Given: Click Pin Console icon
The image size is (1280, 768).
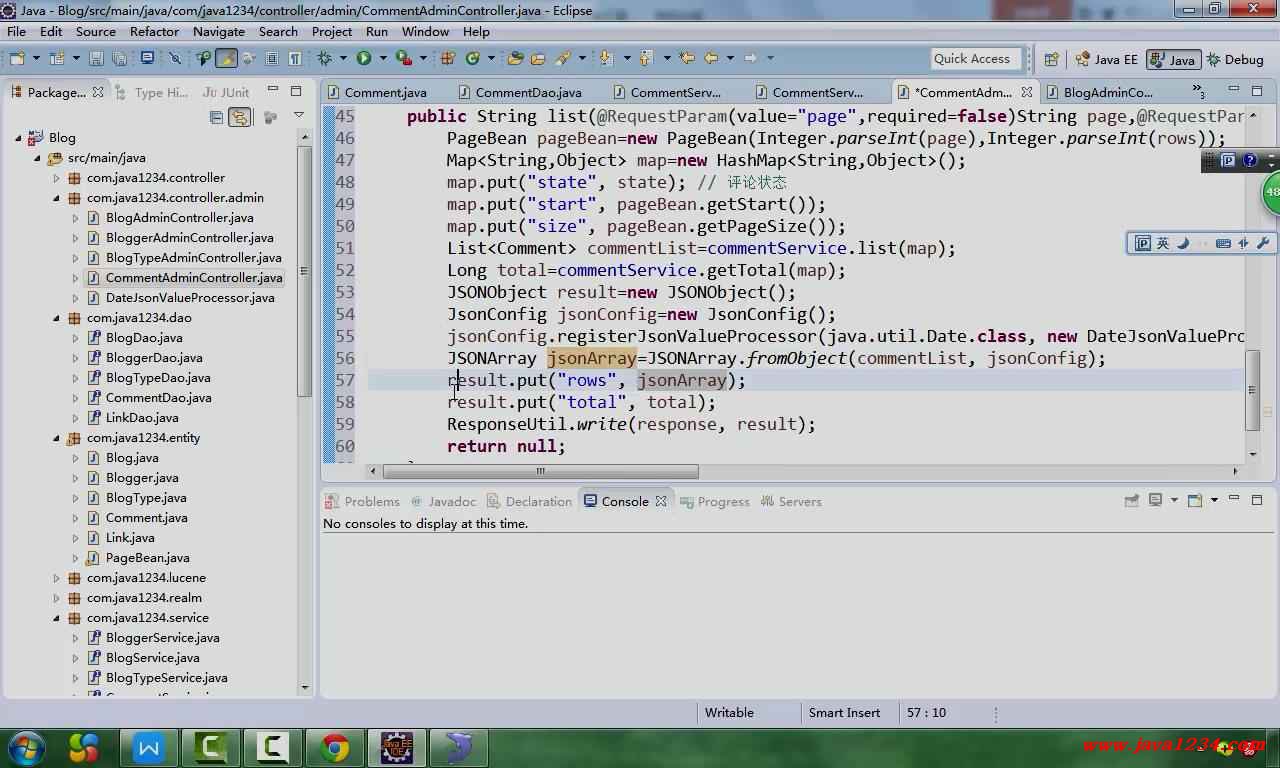Looking at the screenshot, I should (1131, 500).
